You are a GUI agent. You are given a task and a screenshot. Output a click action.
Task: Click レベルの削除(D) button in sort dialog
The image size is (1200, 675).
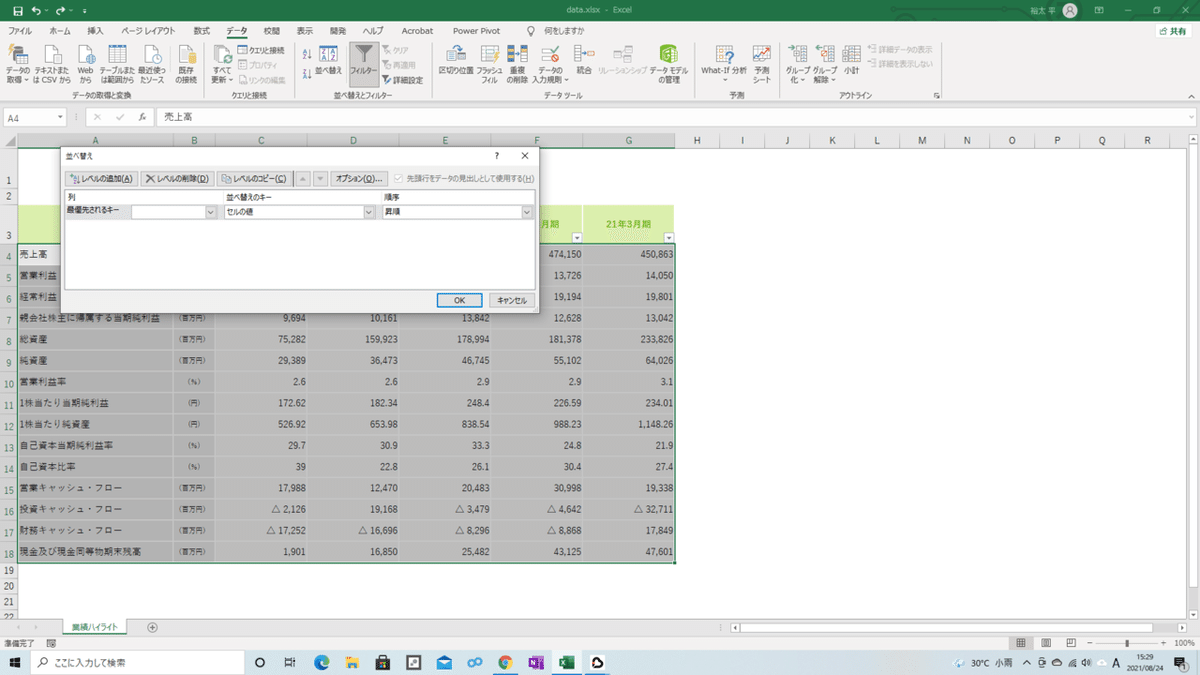pos(176,179)
